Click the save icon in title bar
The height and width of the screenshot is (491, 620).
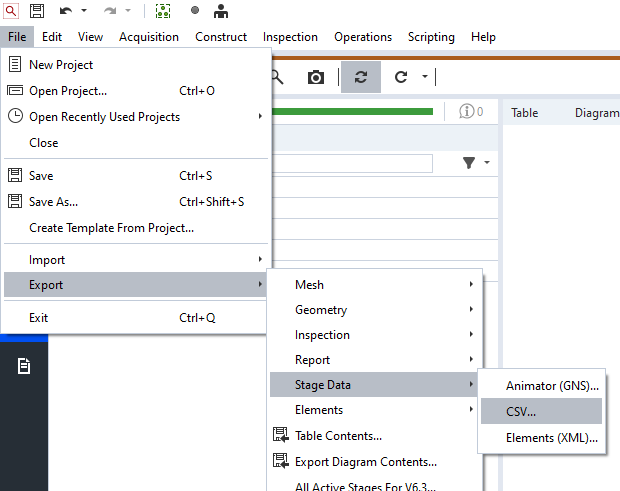tap(37, 11)
